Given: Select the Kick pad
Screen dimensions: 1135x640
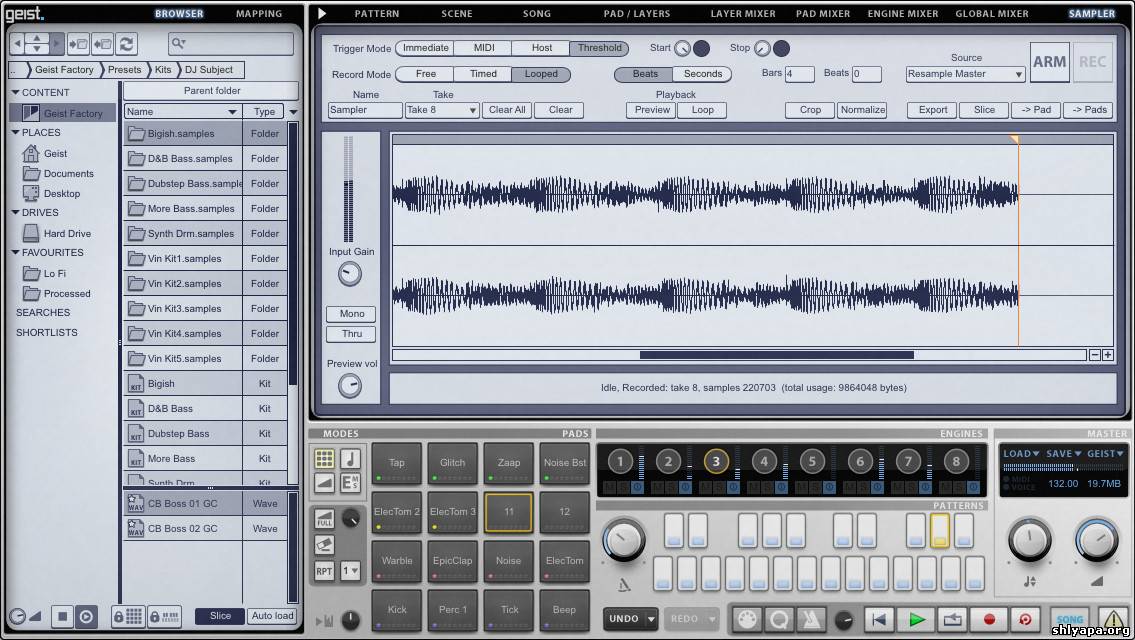Looking at the screenshot, I should point(397,609).
